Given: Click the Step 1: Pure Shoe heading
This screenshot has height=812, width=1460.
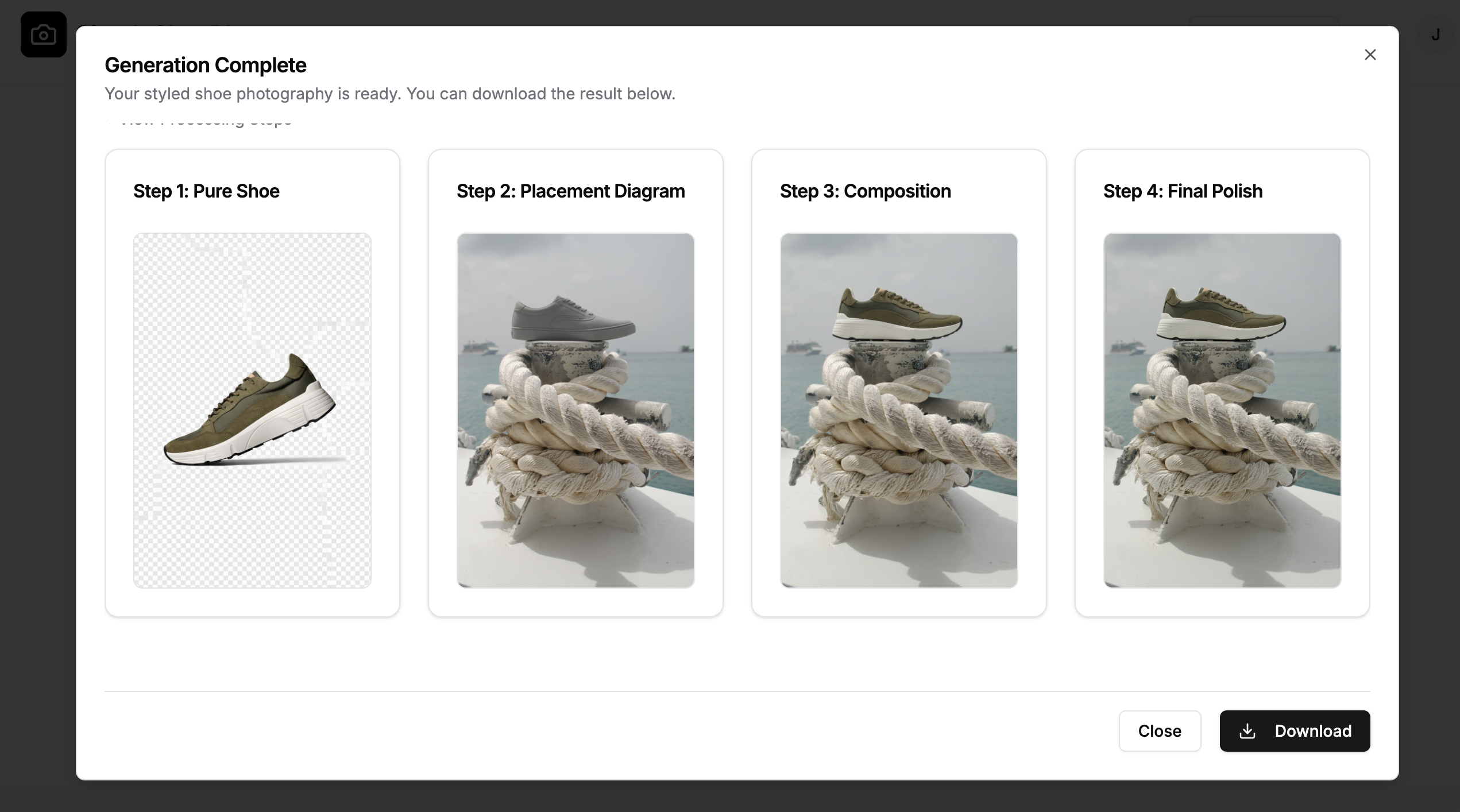Looking at the screenshot, I should tap(206, 191).
